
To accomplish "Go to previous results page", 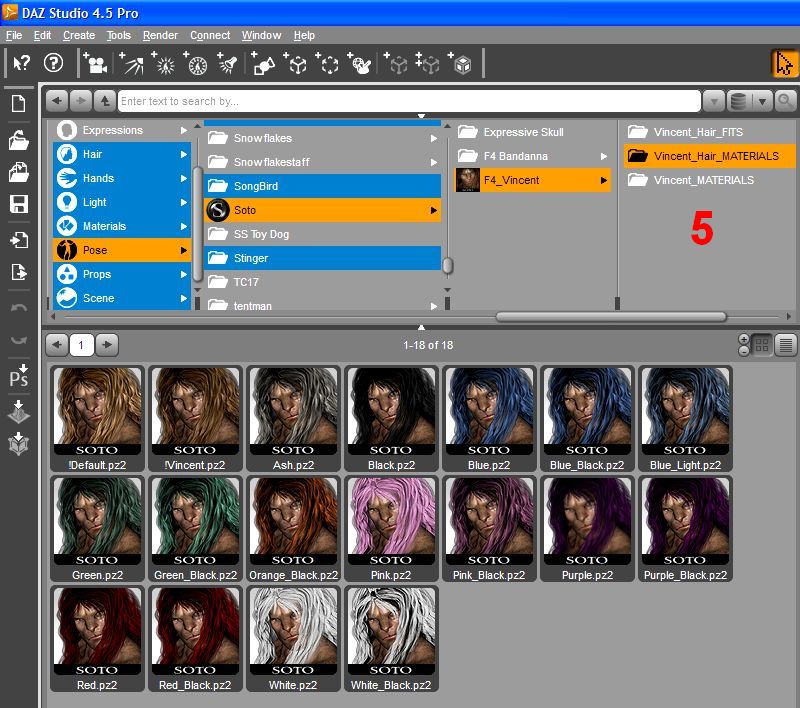I will coord(57,345).
